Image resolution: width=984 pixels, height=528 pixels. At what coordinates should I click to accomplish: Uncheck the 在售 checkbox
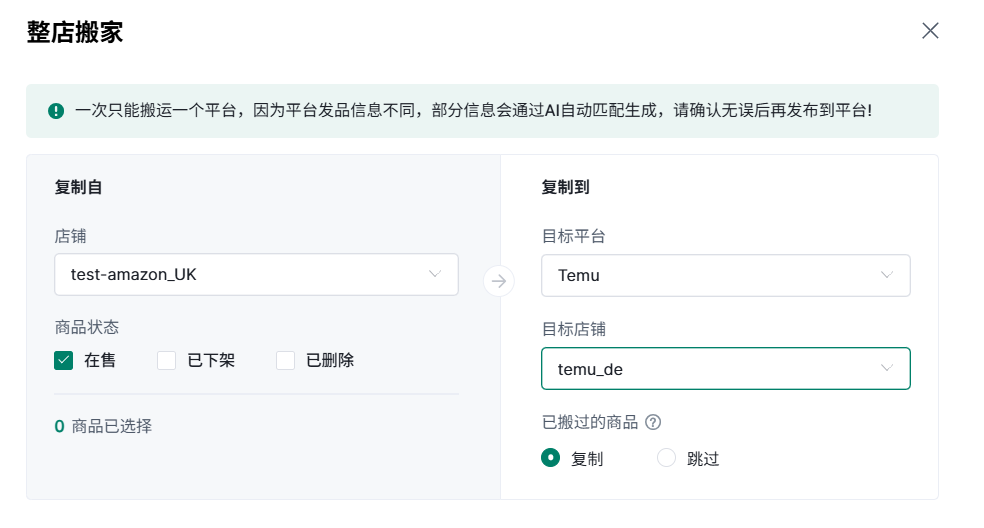pos(64,360)
